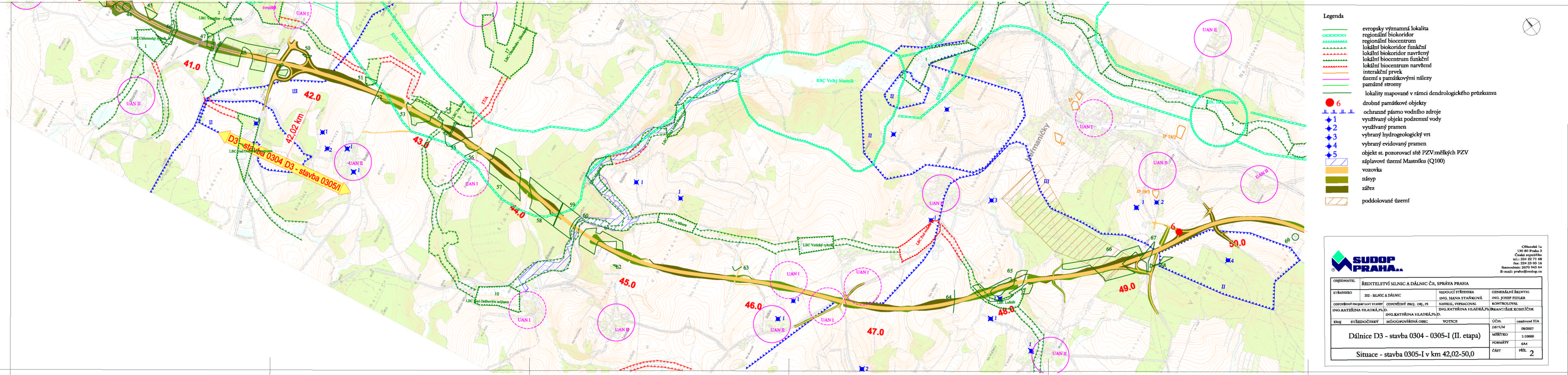Click the orange hatched poddolované území legend box
1568x375 pixels.
point(1336,202)
